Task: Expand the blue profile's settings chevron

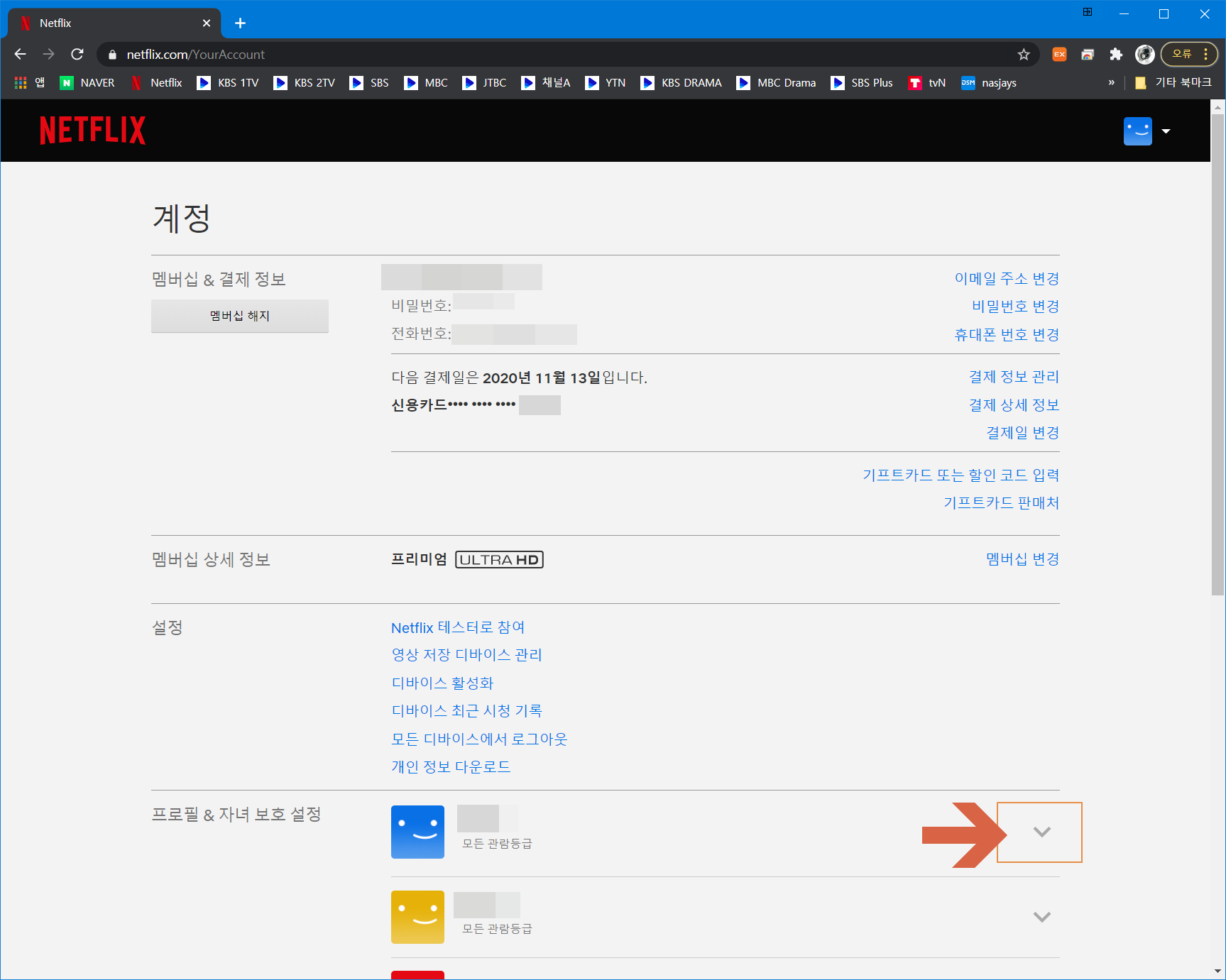Action: coord(1041,832)
